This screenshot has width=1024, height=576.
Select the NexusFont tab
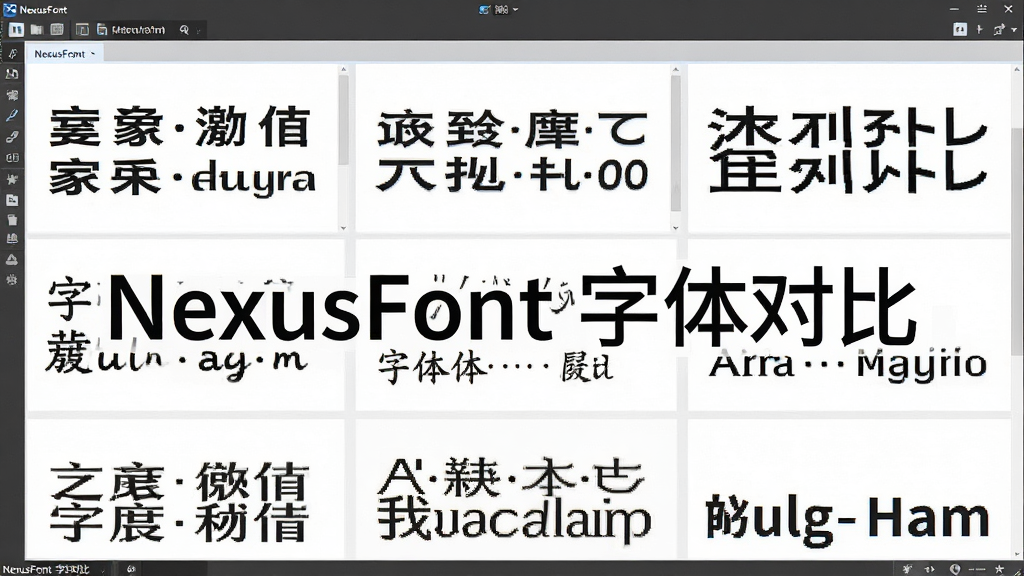tap(64, 54)
